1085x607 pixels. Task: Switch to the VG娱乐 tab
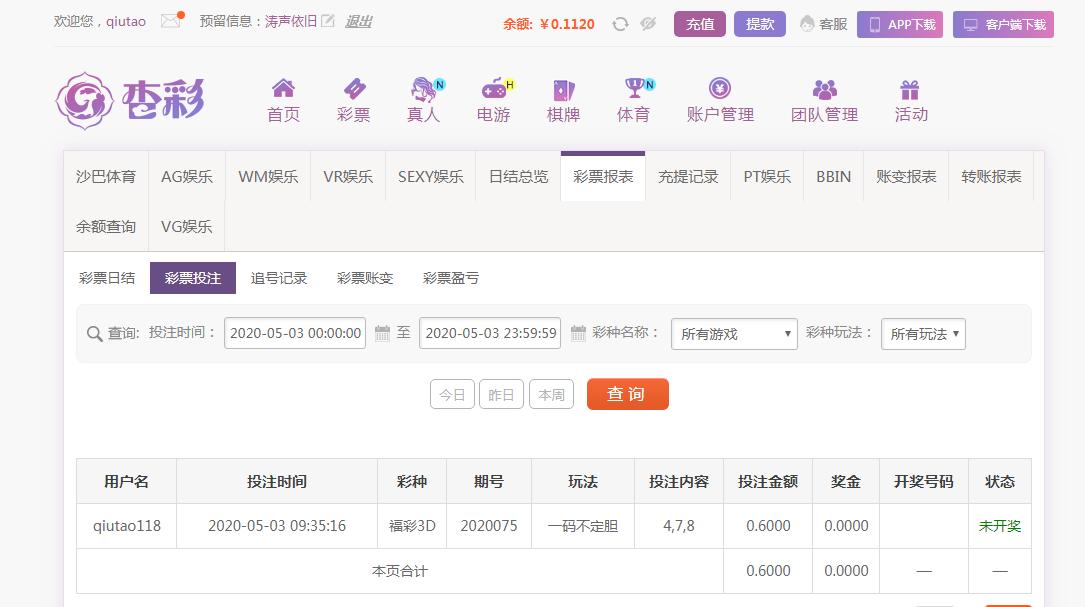[x=187, y=226]
